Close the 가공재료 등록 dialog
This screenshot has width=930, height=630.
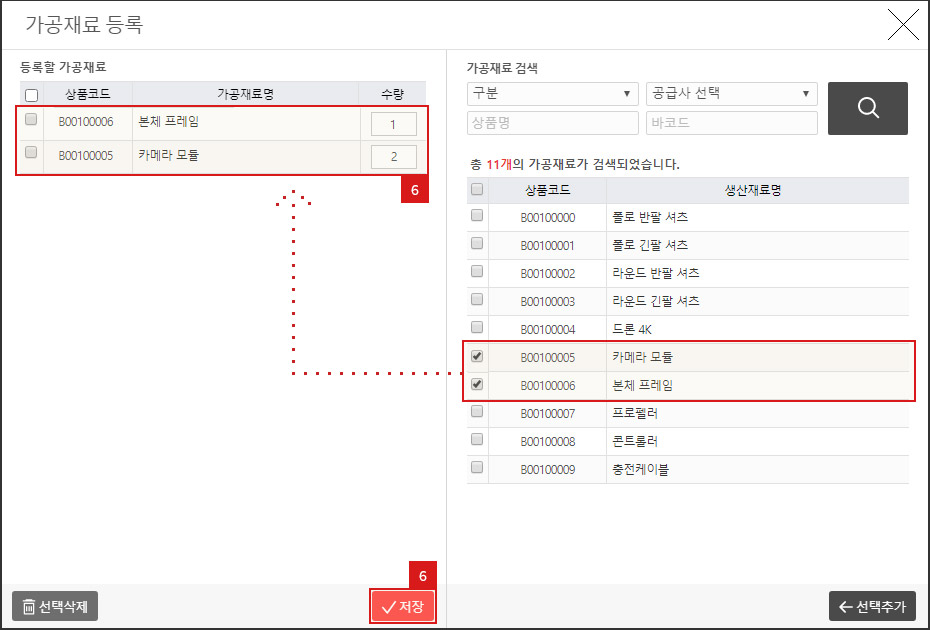pos(903,25)
